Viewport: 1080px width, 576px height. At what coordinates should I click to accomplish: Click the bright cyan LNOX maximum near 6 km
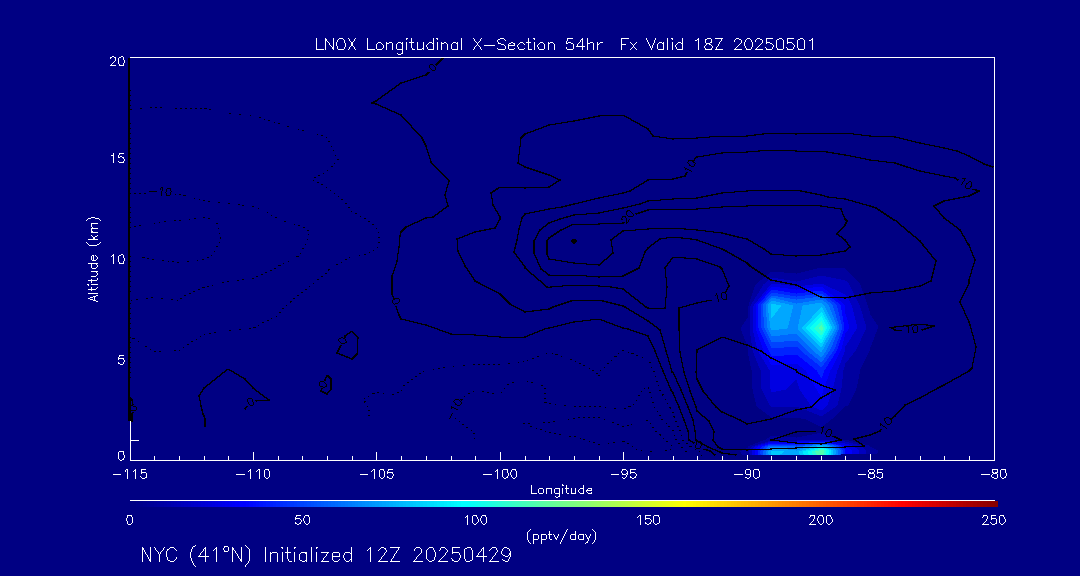821,328
